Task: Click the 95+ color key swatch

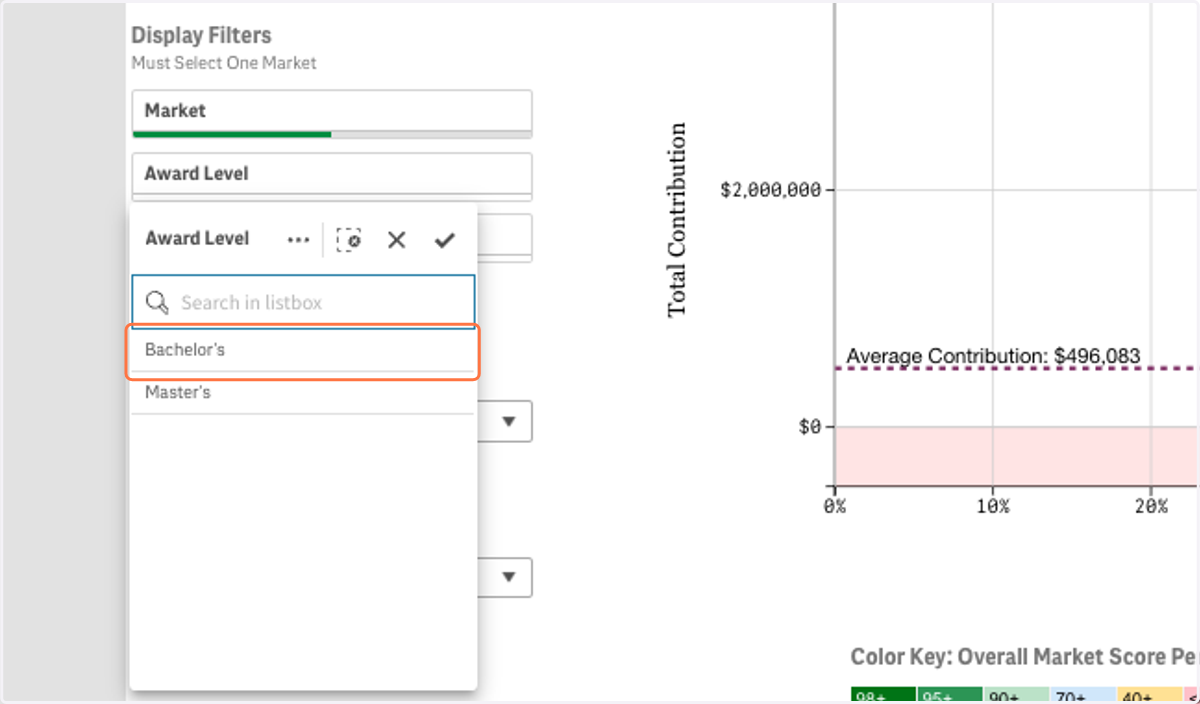Action: pyautogui.click(x=950, y=696)
